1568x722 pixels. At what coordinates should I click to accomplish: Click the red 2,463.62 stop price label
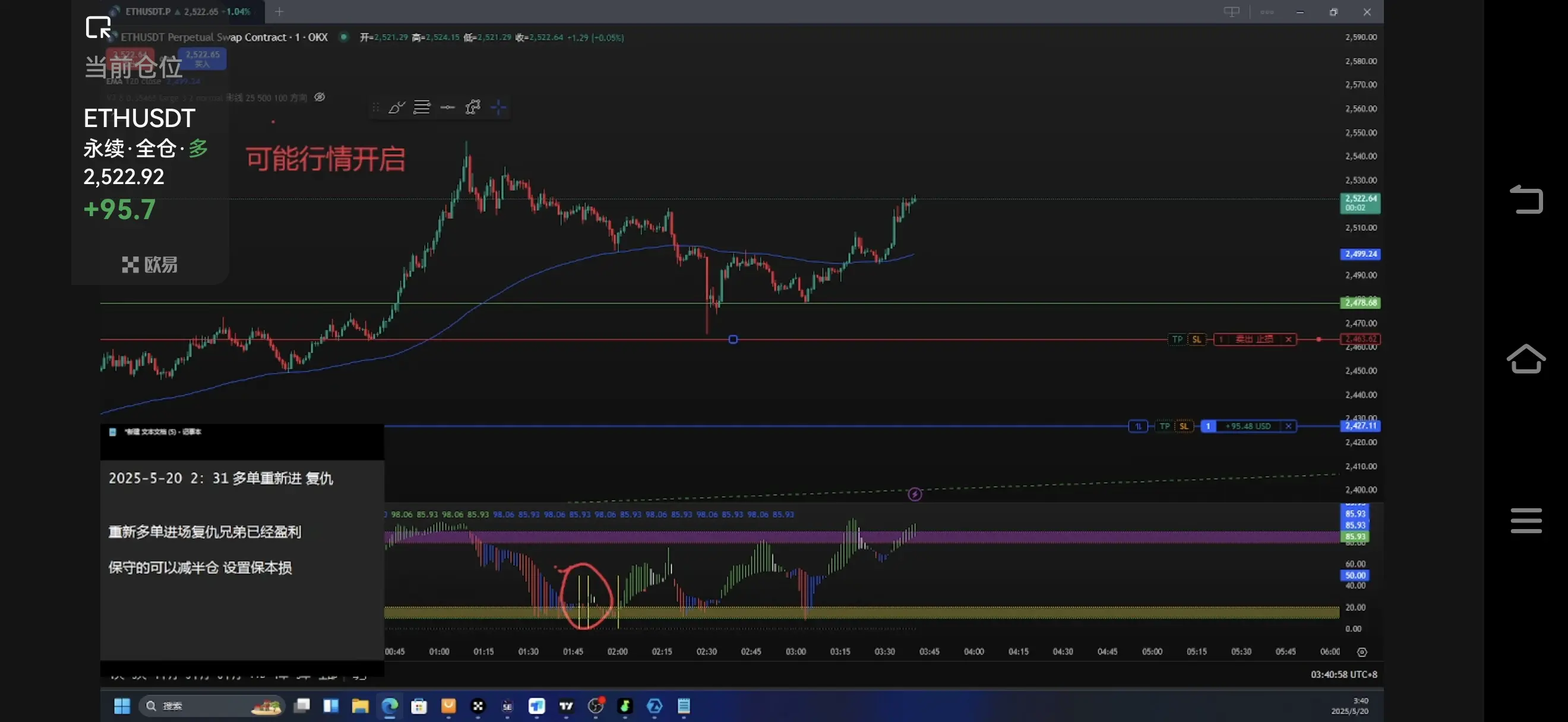pyautogui.click(x=1361, y=340)
